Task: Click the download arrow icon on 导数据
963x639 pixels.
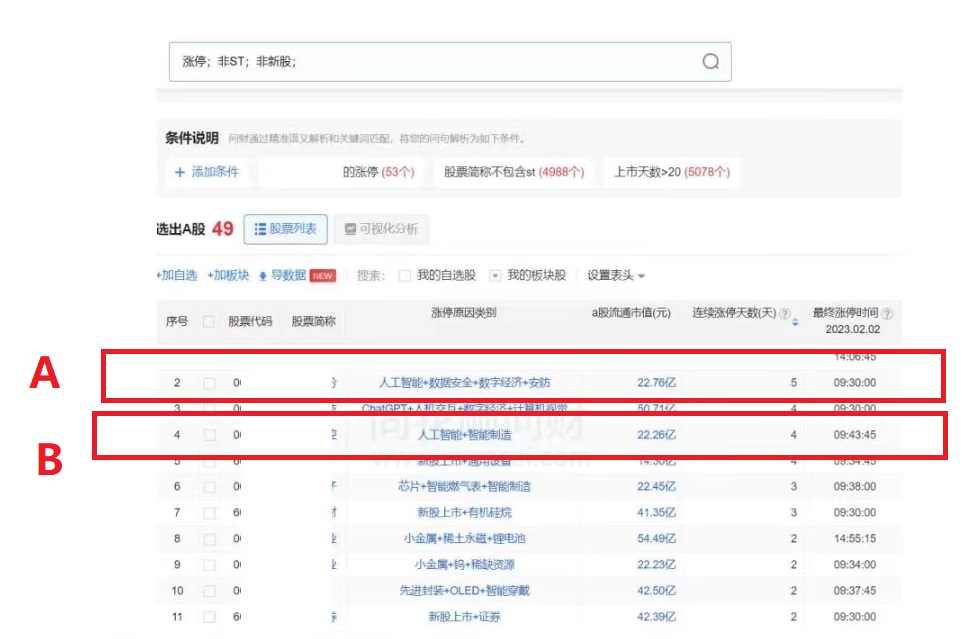Action: pos(262,274)
